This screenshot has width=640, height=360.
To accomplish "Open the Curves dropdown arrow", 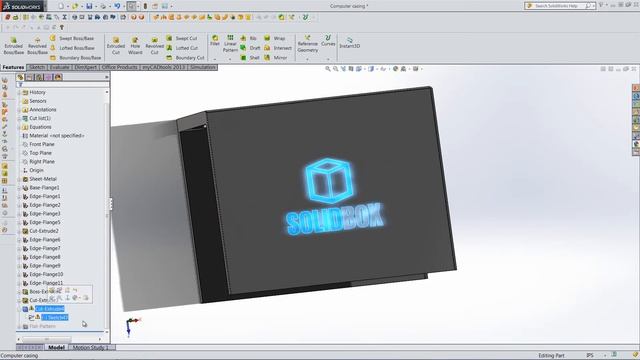I will pyautogui.click(x=328, y=60).
